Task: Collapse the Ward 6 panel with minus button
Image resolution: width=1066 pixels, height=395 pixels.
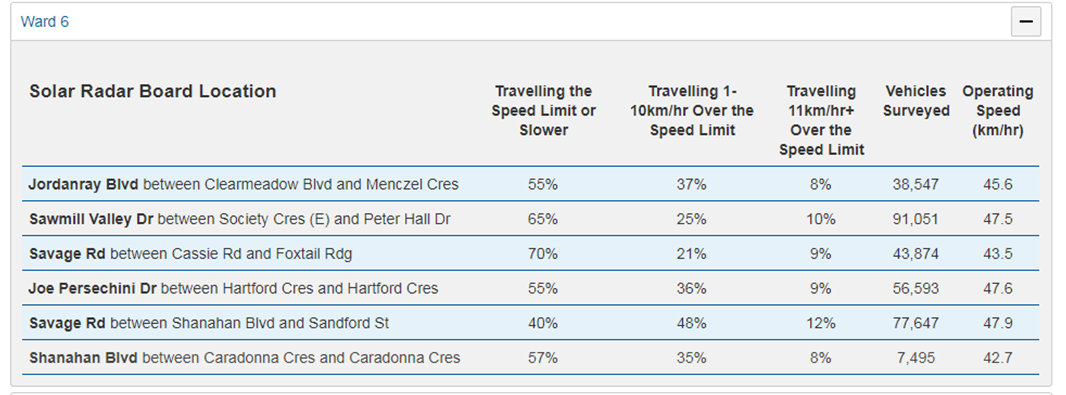Action: click(1025, 22)
